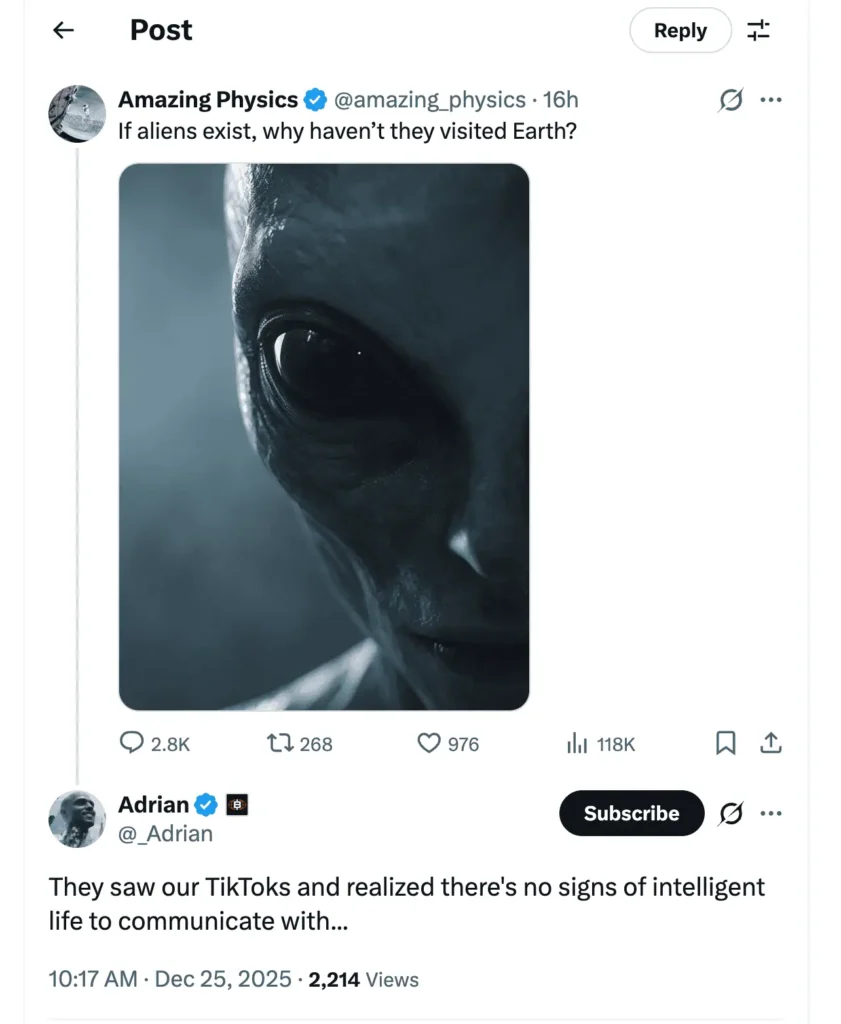Open the timeline settings sliders icon
841x1024 pixels.
(x=759, y=30)
